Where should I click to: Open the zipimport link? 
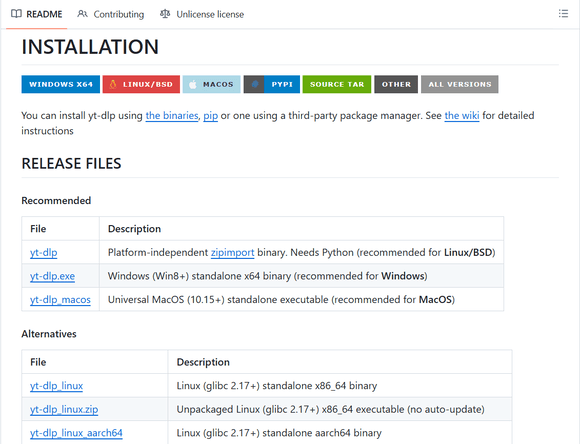point(232,252)
